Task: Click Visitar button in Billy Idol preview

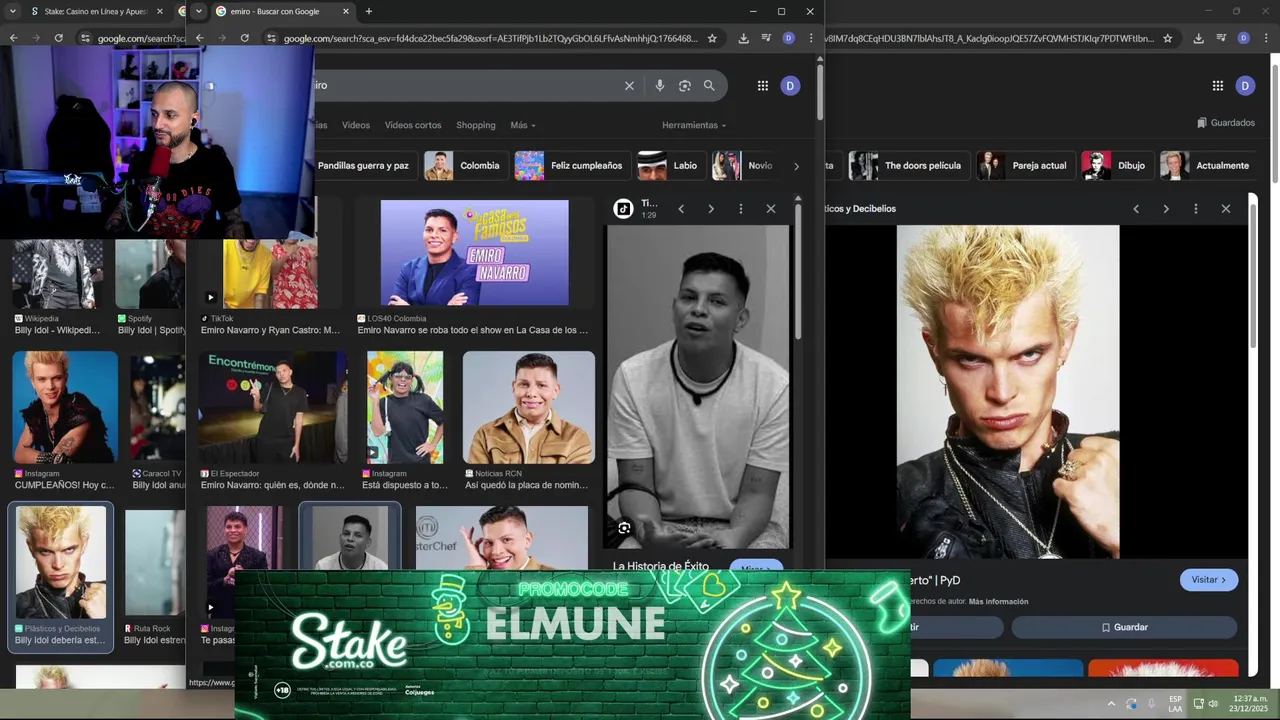Action: coord(1209,580)
